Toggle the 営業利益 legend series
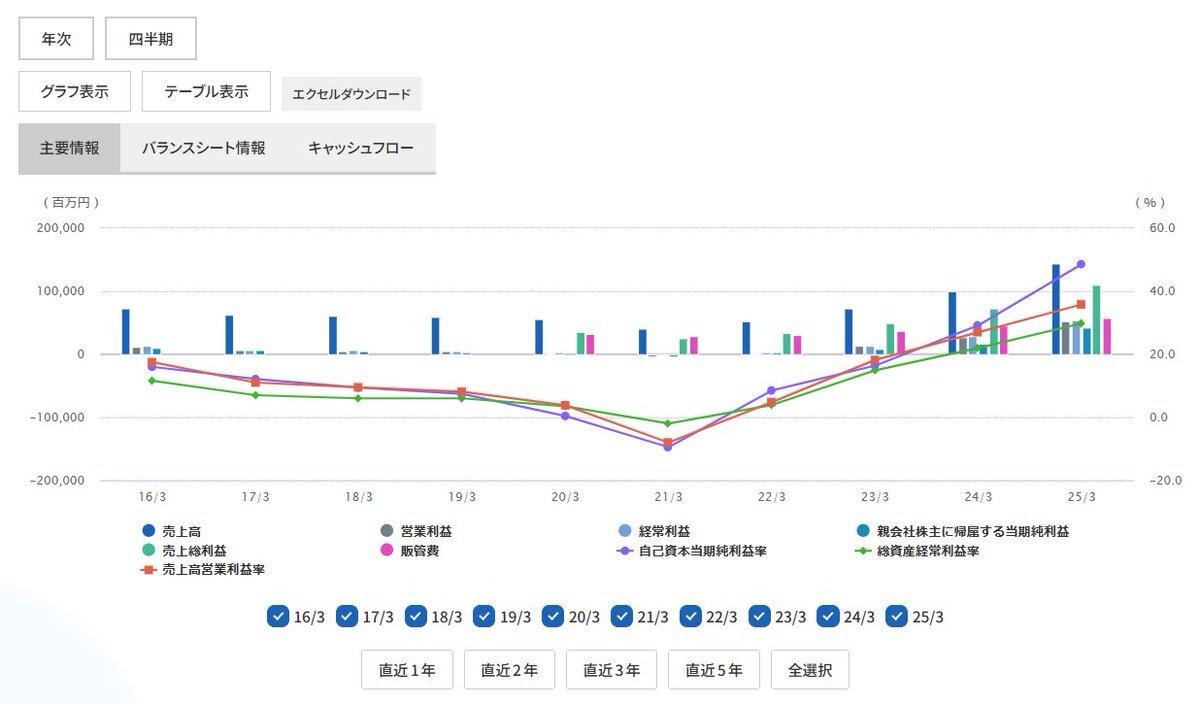The image size is (1200, 704). click(418, 532)
